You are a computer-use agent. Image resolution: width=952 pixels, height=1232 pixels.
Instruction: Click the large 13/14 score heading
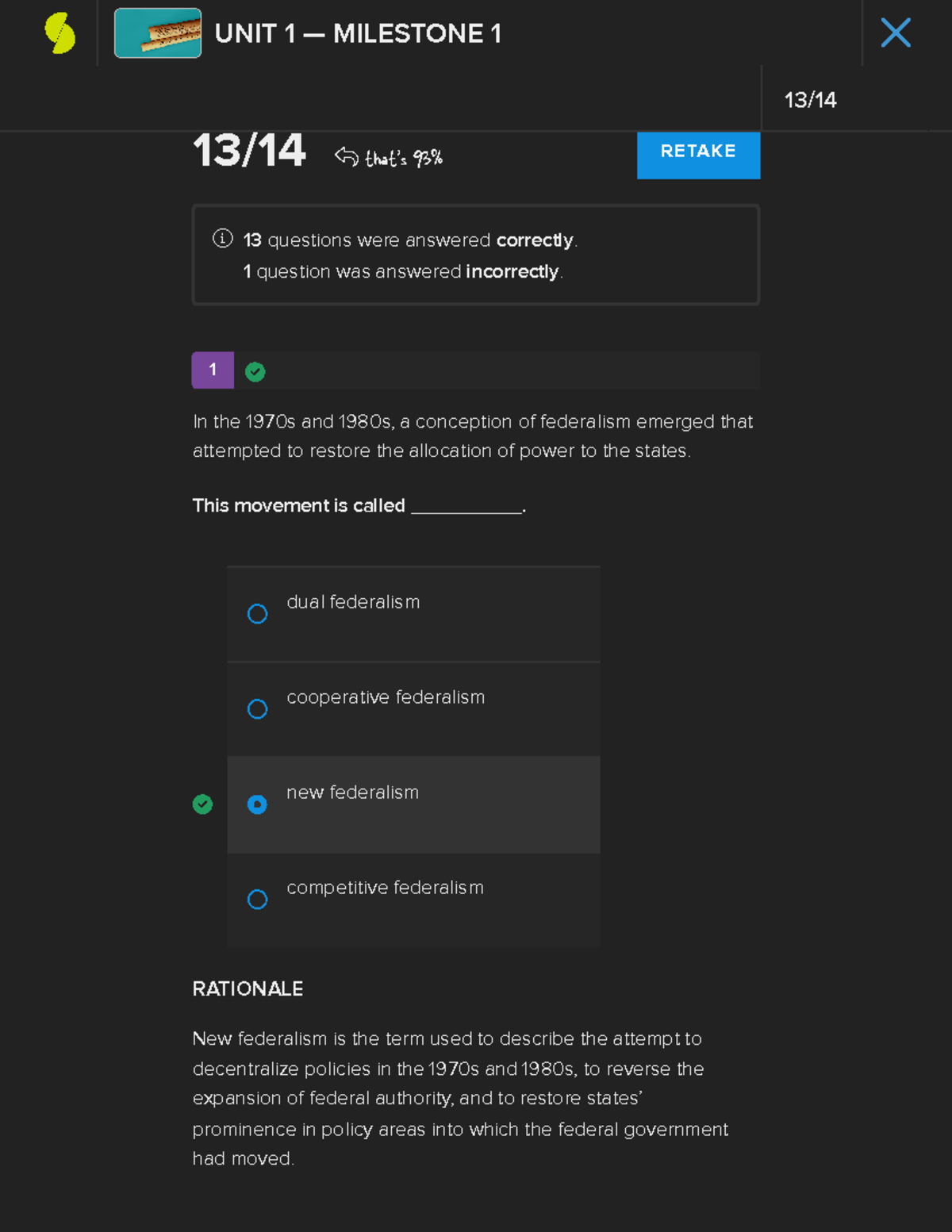click(x=249, y=151)
